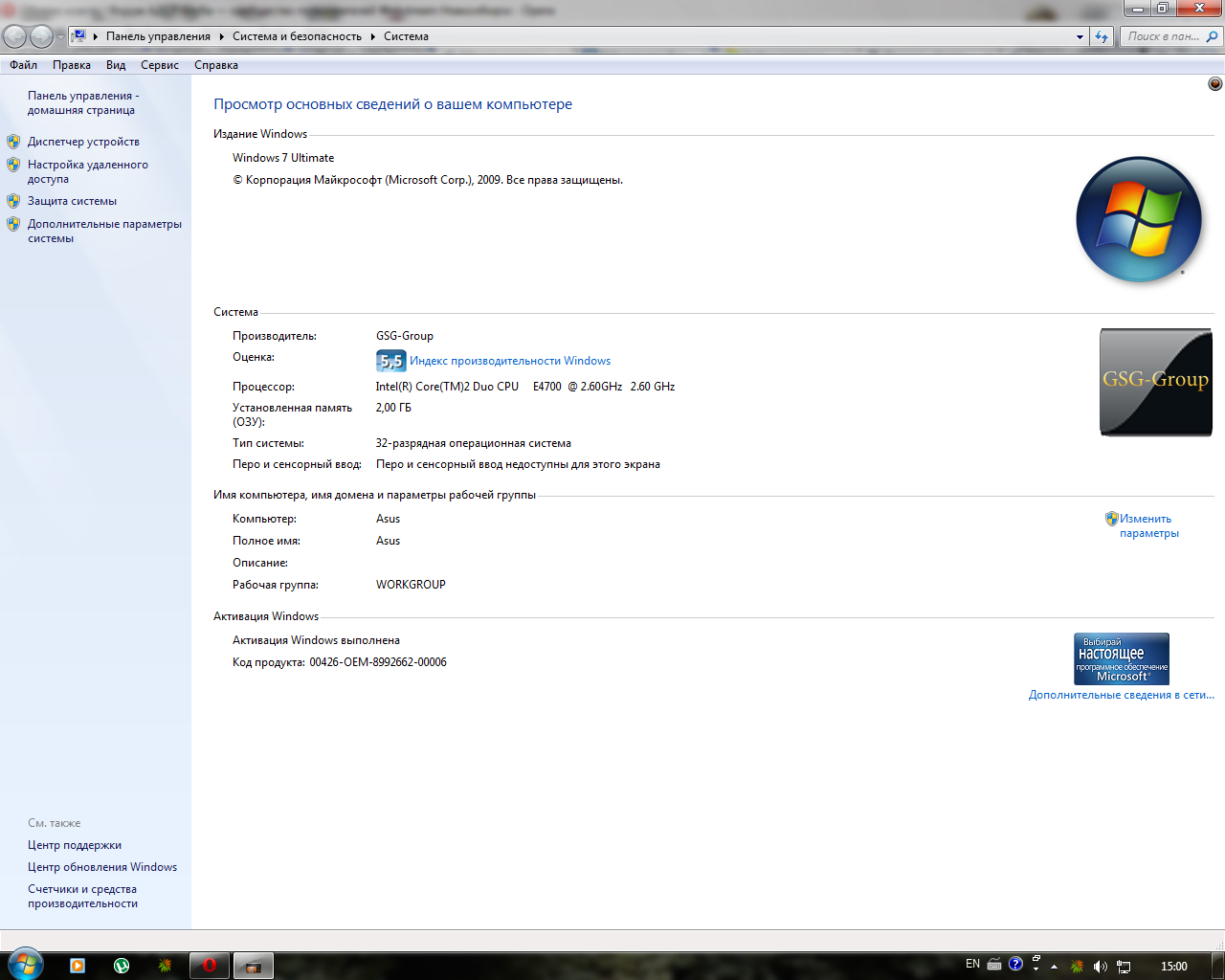Expand arrow before Панель управления breadcrumb

click(96, 36)
